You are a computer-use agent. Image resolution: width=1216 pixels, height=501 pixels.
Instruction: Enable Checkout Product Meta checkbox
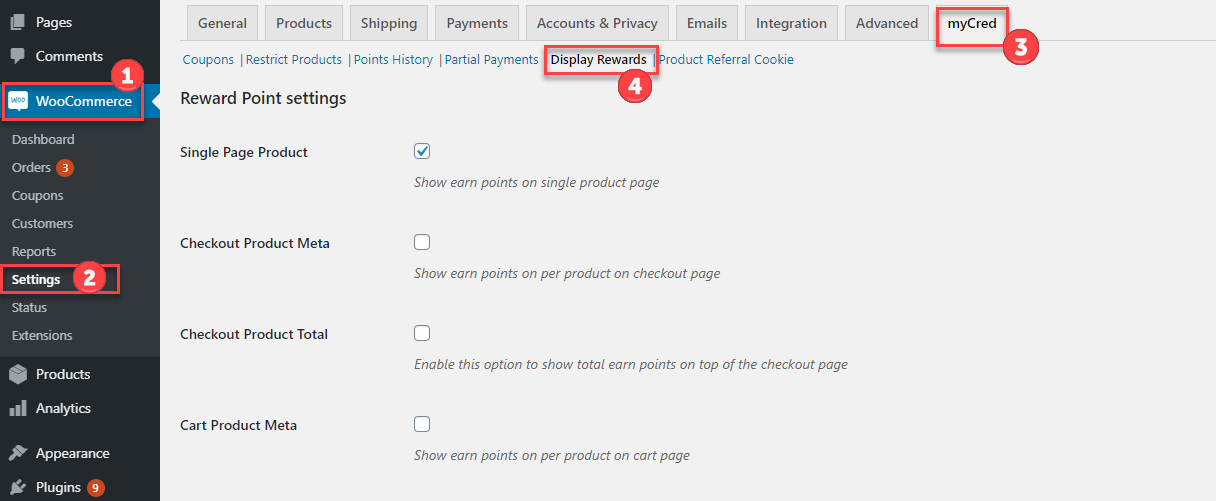pyautogui.click(x=422, y=242)
